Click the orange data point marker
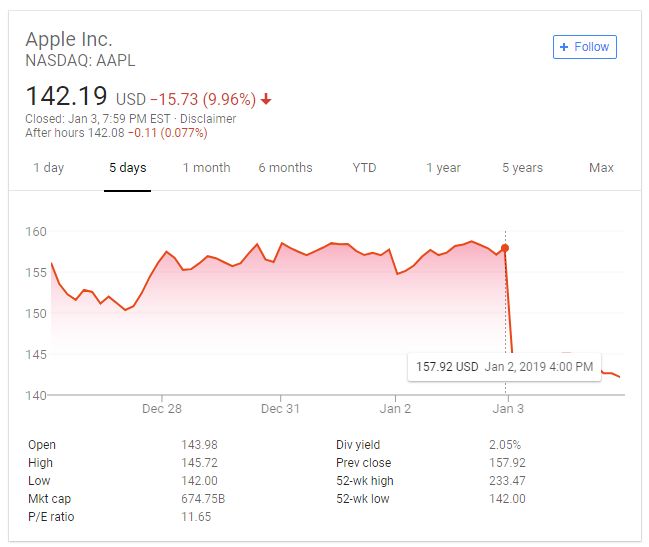649x547 pixels. tap(505, 248)
